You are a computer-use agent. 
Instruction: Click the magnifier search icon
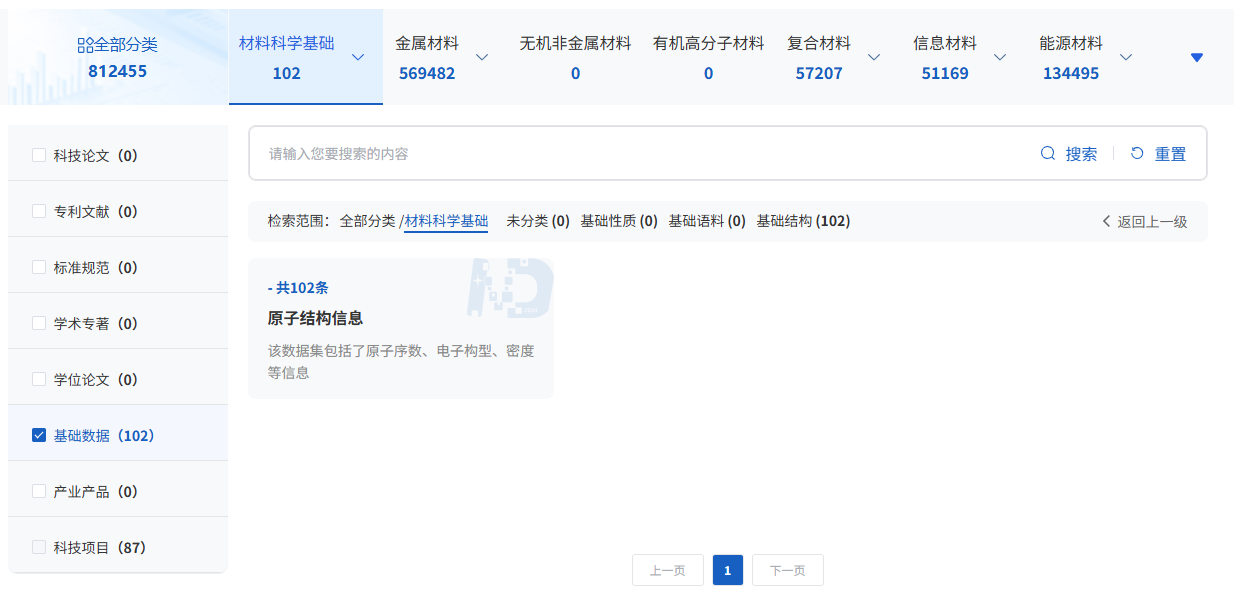tap(1048, 153)
